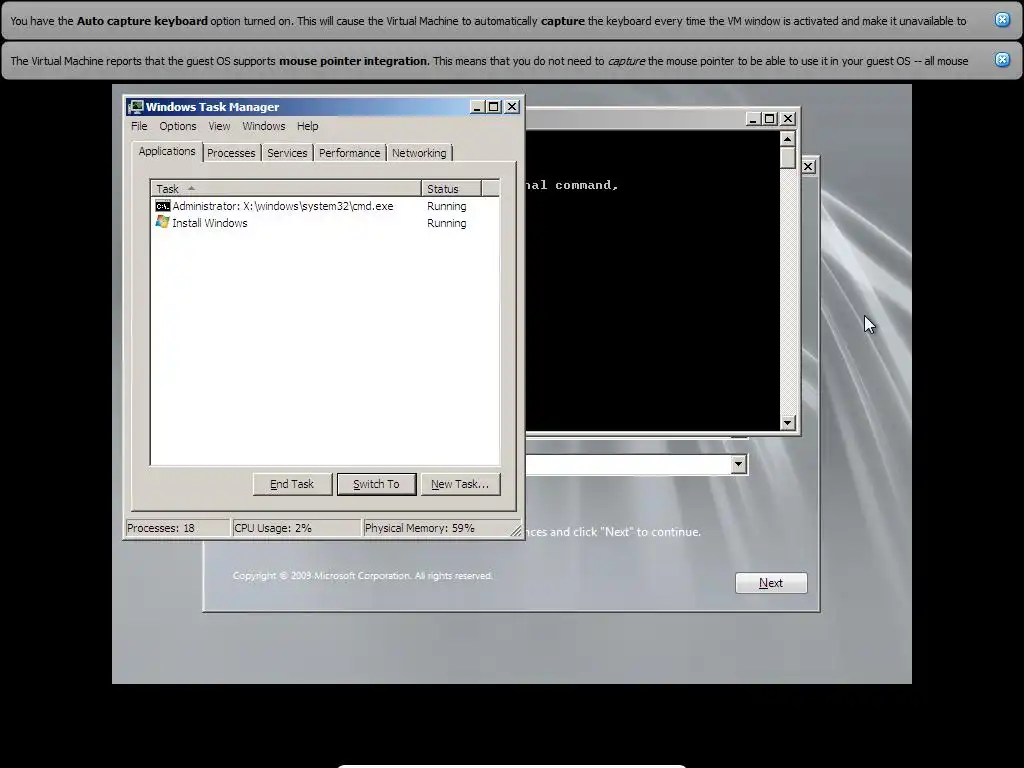Click the command prompt scroll up arrow
1024x768 pixels.
[788, 138]
